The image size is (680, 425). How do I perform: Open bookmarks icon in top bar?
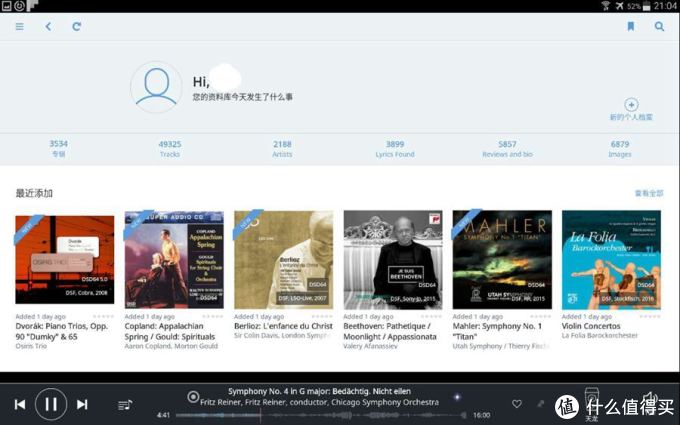pos(631,26)
